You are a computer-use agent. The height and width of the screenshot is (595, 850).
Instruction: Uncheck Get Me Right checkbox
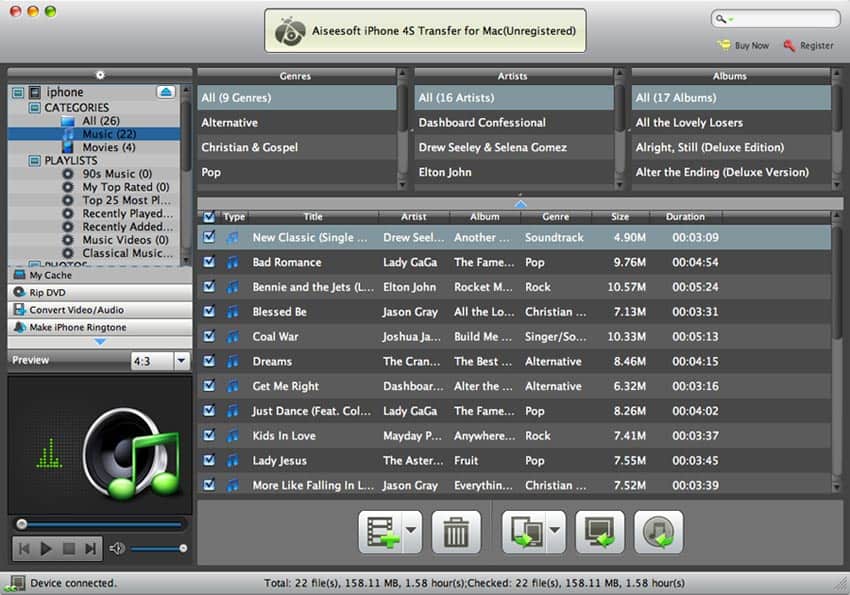point(209,385)
